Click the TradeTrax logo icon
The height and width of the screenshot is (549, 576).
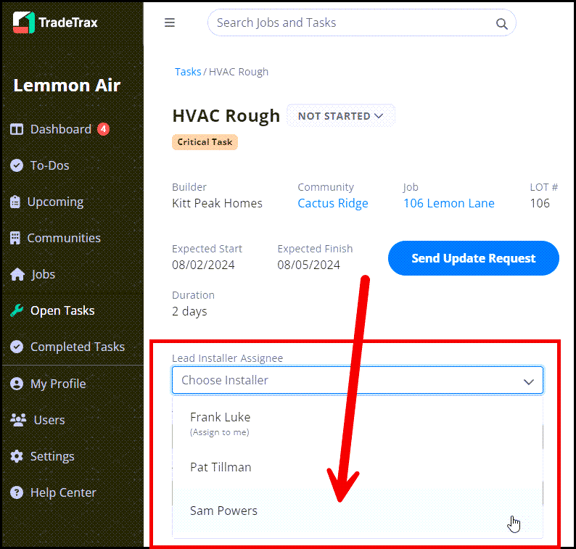[24, 22]
